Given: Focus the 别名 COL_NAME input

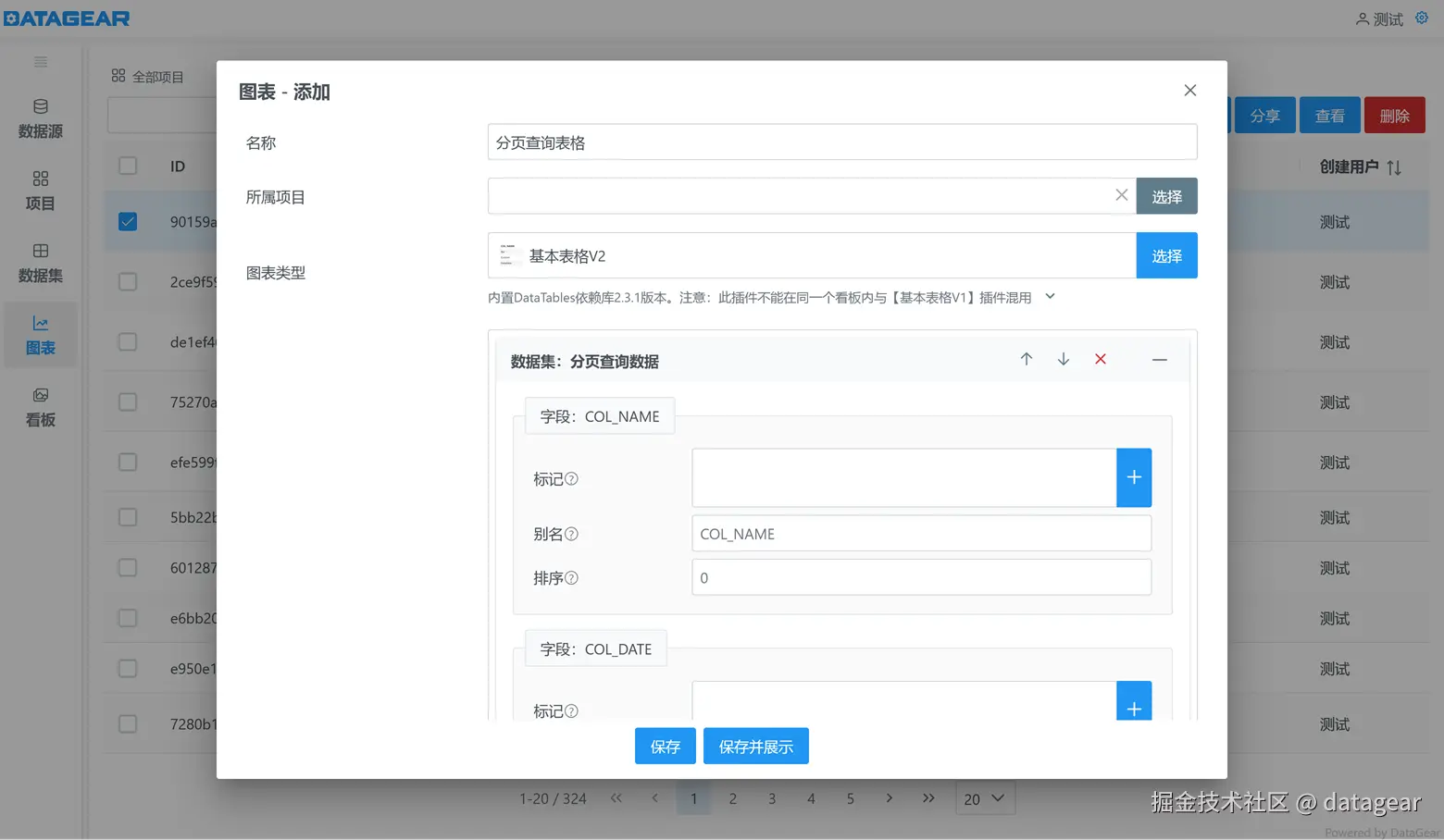Looking at the screenshot, I should [x=922, y=534].
